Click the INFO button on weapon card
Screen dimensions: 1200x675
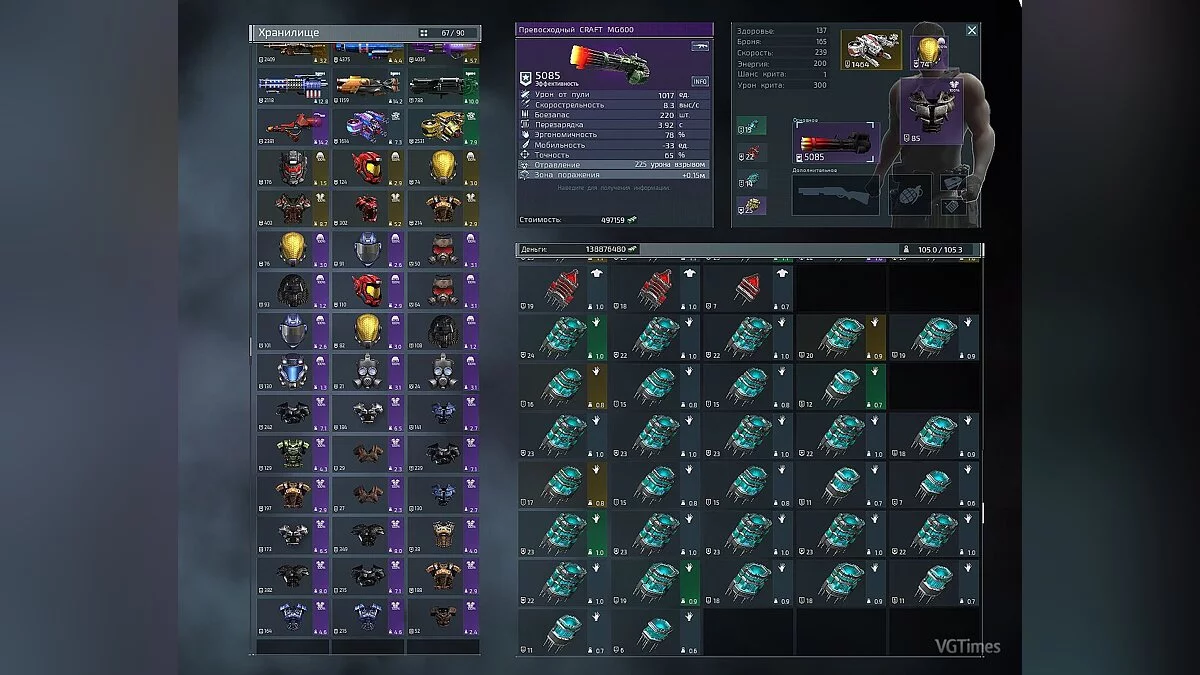699,81
